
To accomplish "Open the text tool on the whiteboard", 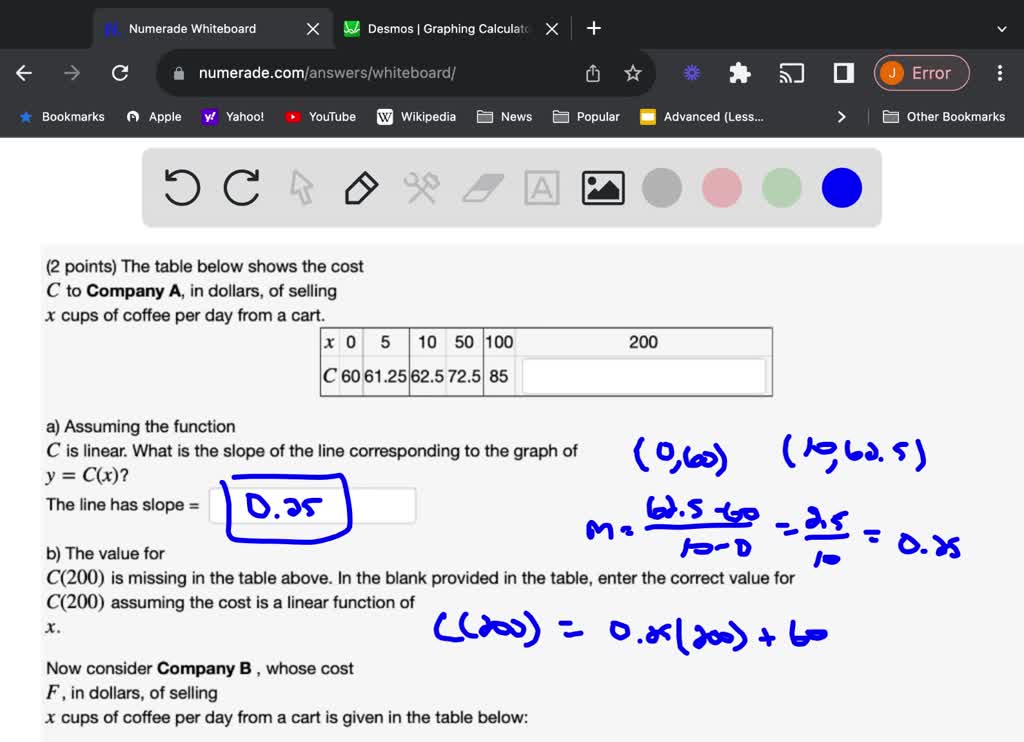I will [x=541, y=187].
